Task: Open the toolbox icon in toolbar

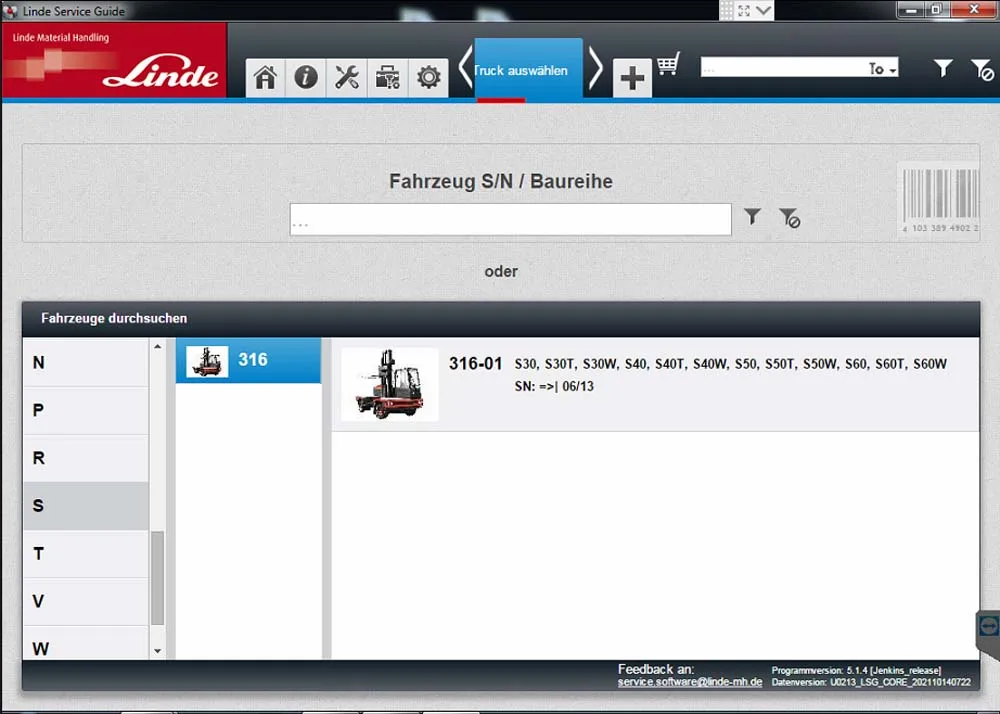Action: click(387, 78)
